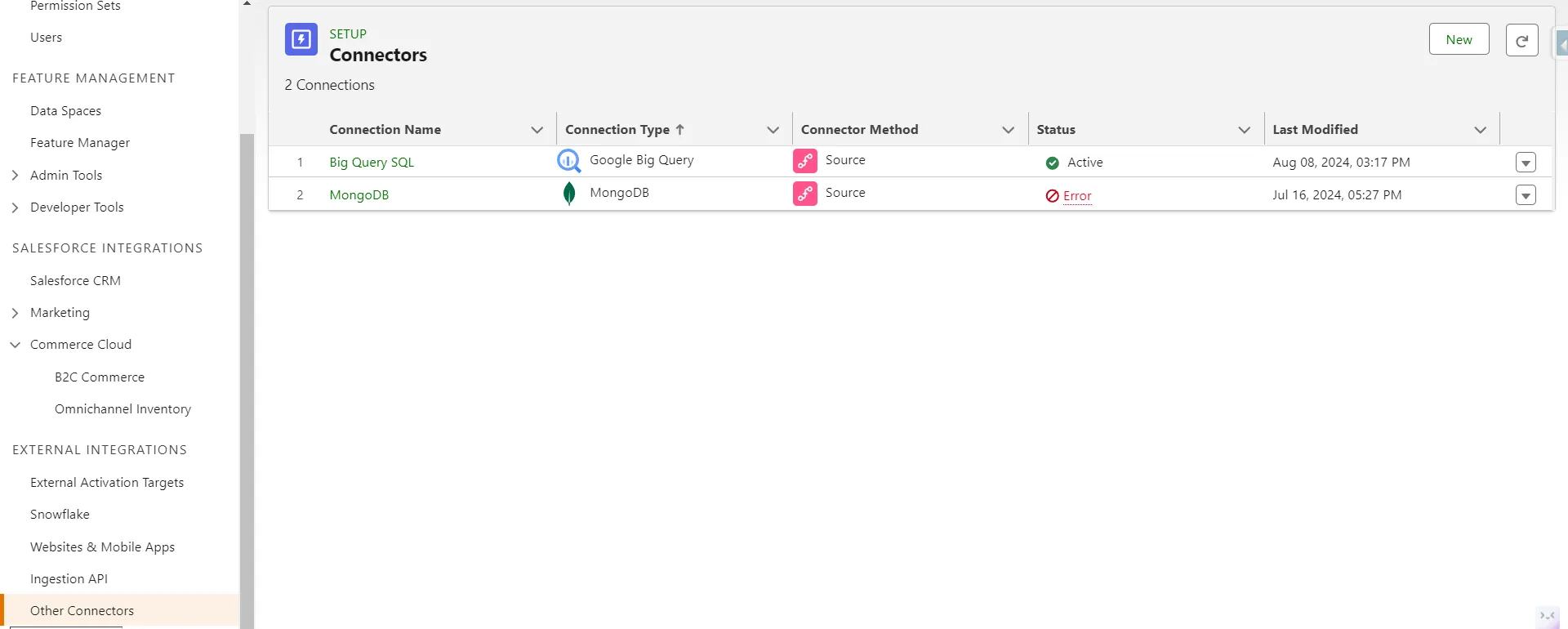Click the Setup Connectors header icon
1568x629 pixels.
coord(301,39)
